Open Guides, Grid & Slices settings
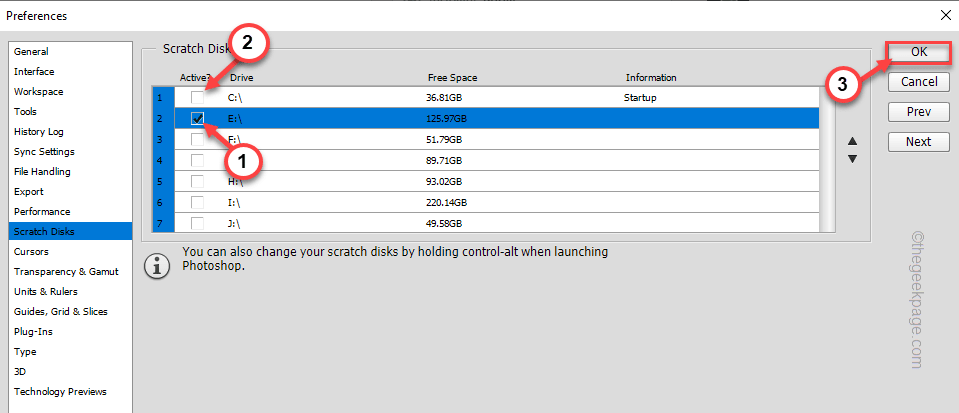The width and height of the screenshot is (959, 413). click(x=60, y=311)
